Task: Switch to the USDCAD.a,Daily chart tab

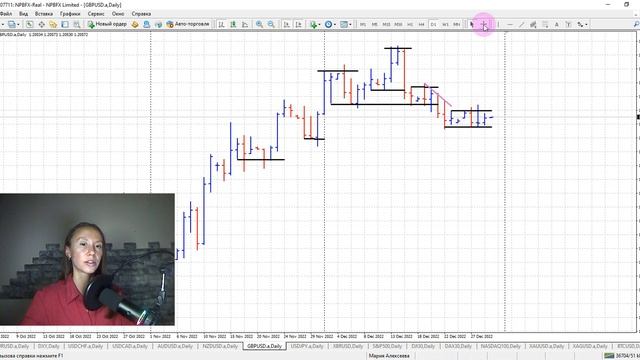Action: click(130, 346)
